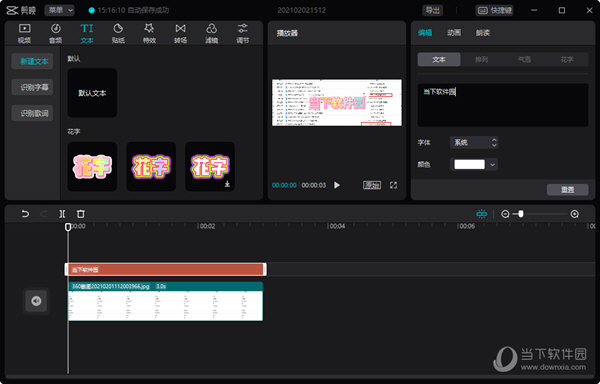
Task: Toggle timeline snapping magnet icon
Action: click(x=482, y=214)
